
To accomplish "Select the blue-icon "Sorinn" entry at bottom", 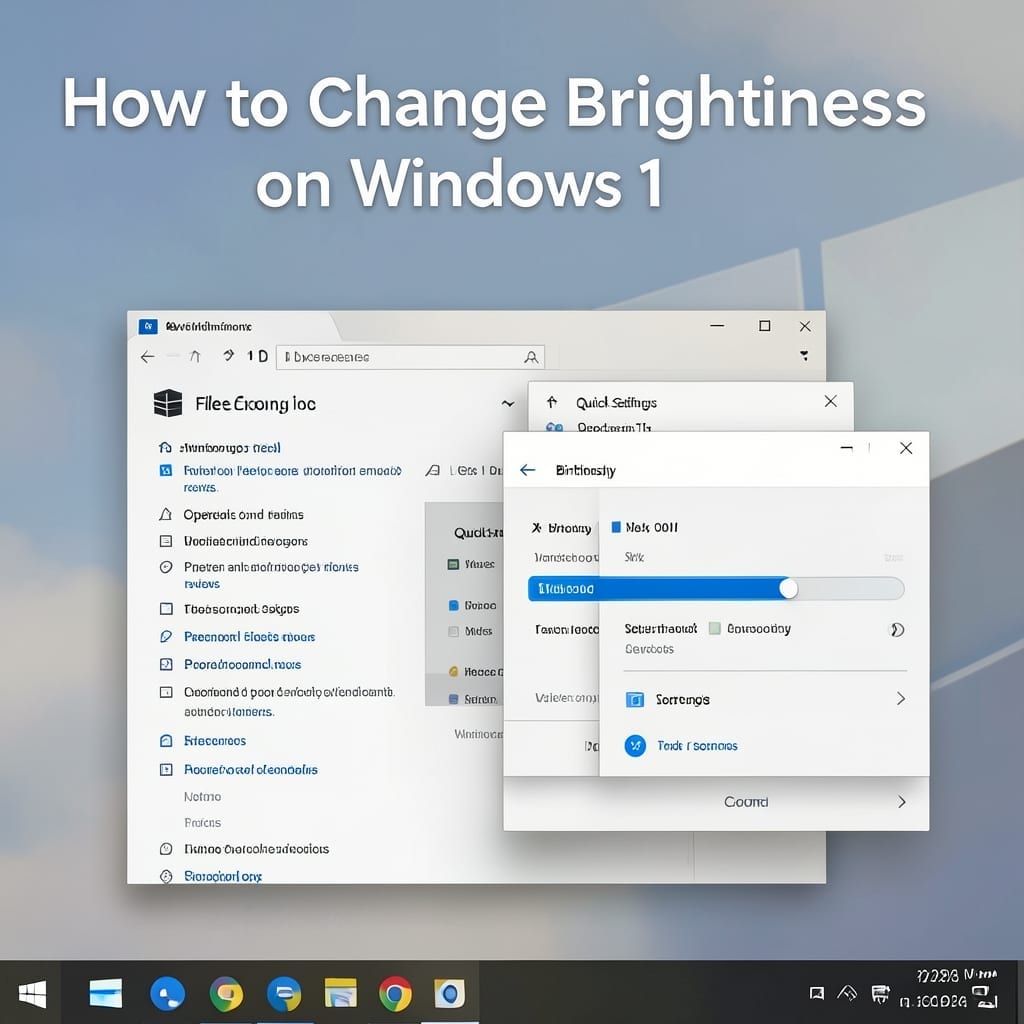I will [473, 699].
